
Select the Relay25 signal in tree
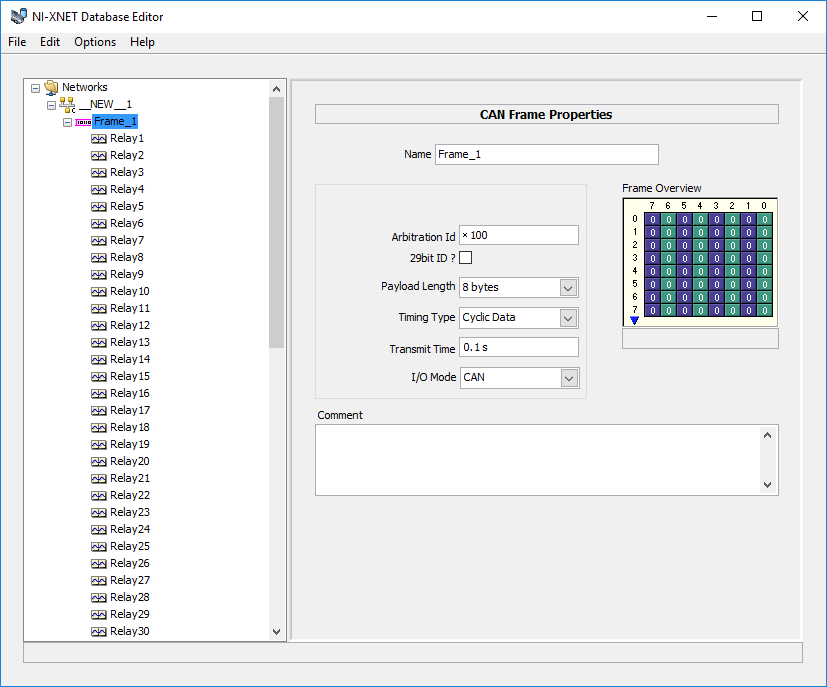pyautogui.click(x=130, y=546)
